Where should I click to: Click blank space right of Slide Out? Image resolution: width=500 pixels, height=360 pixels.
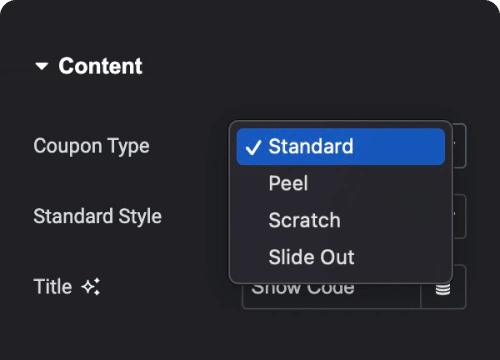(400, 257)
